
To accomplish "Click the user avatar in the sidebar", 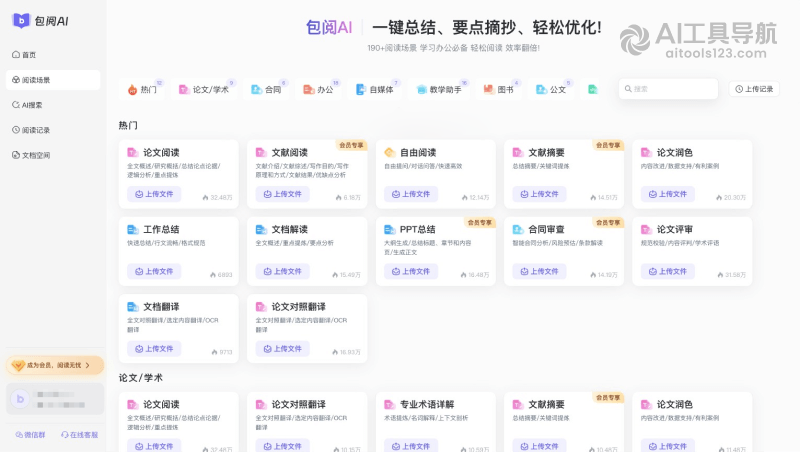I will coord(20,399).
